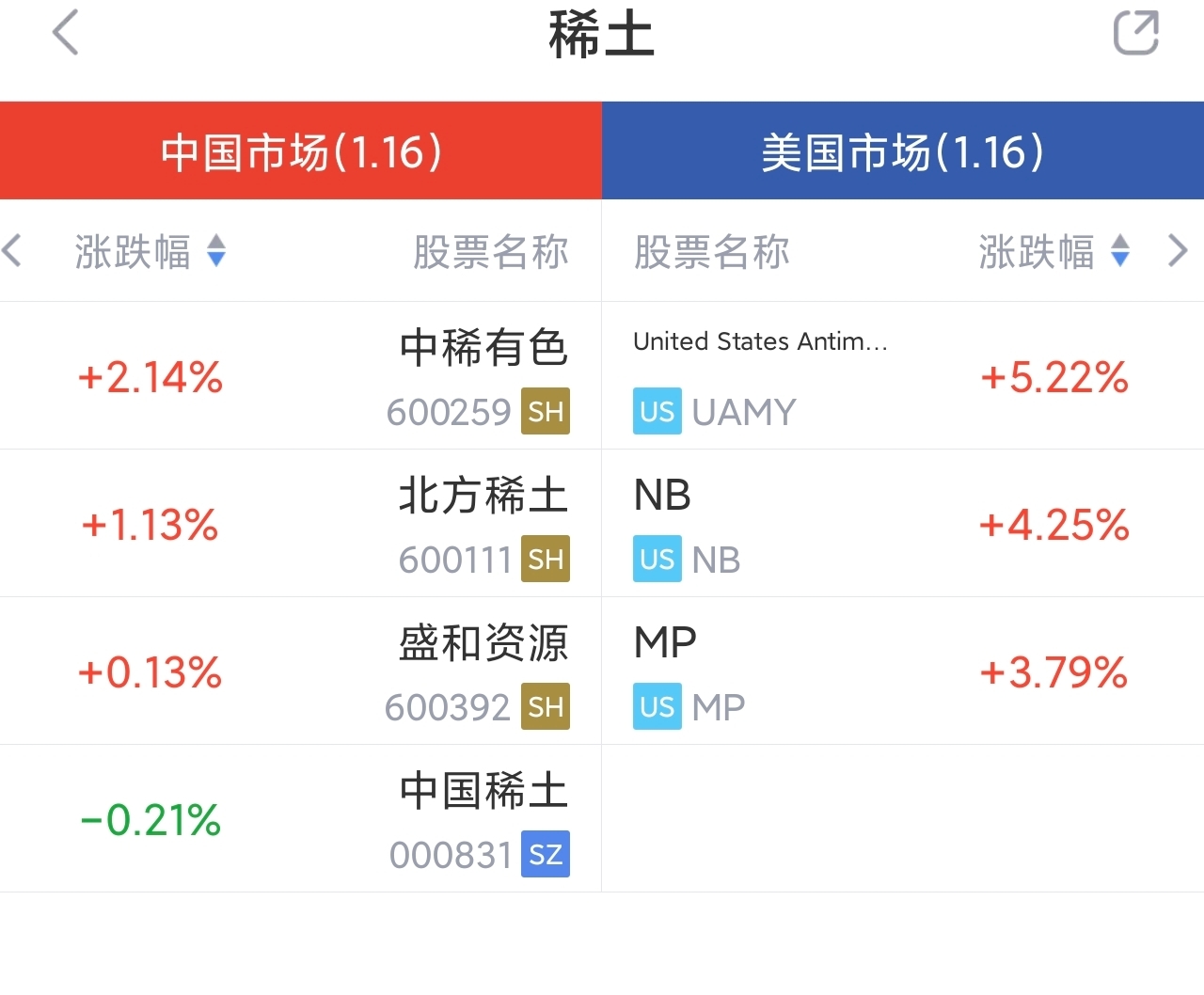This screenshot has height=995, width=1204.
Task: Open United States Antim... stock row
Action: point(760,342)
